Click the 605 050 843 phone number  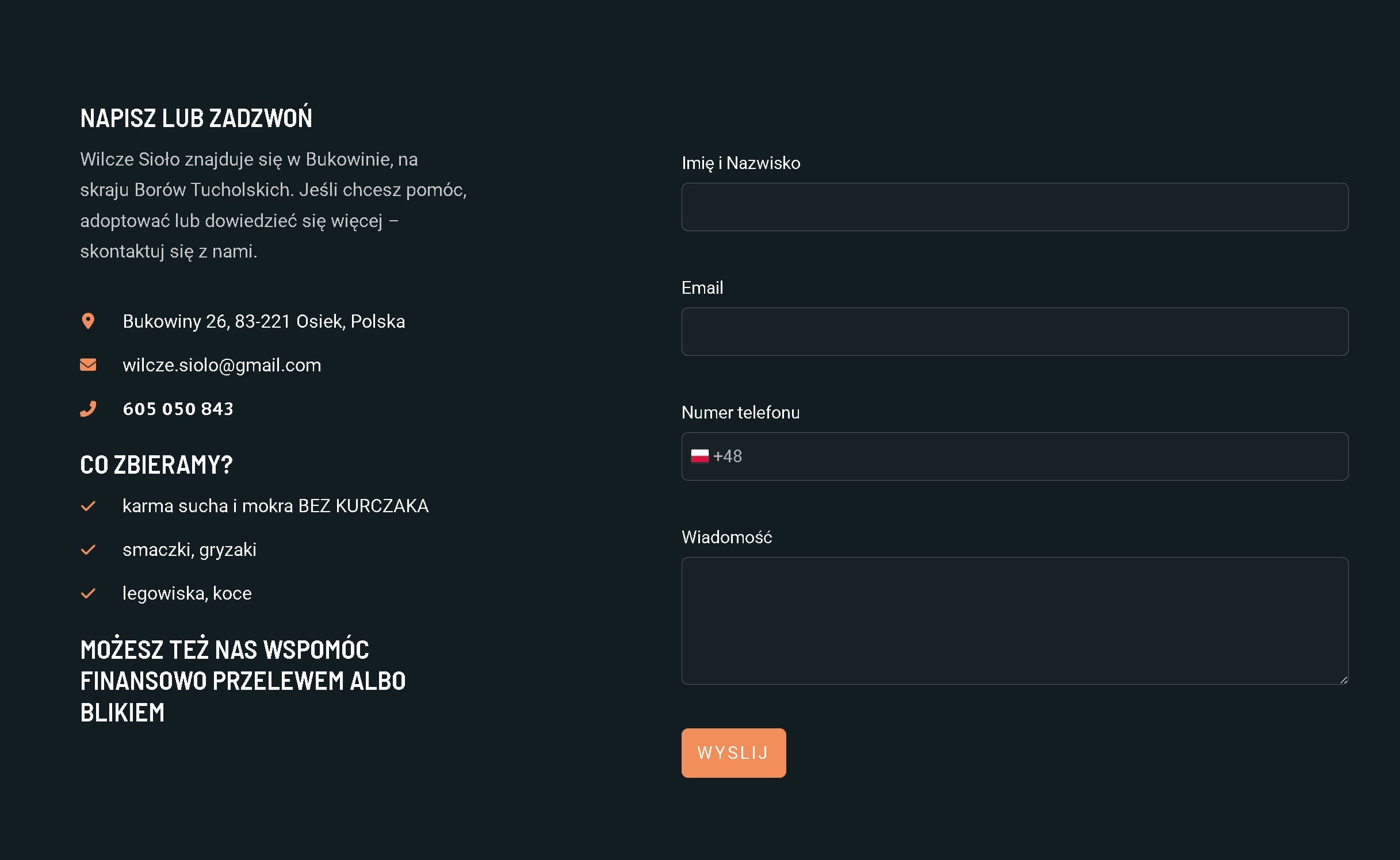(x=178, y=409)
